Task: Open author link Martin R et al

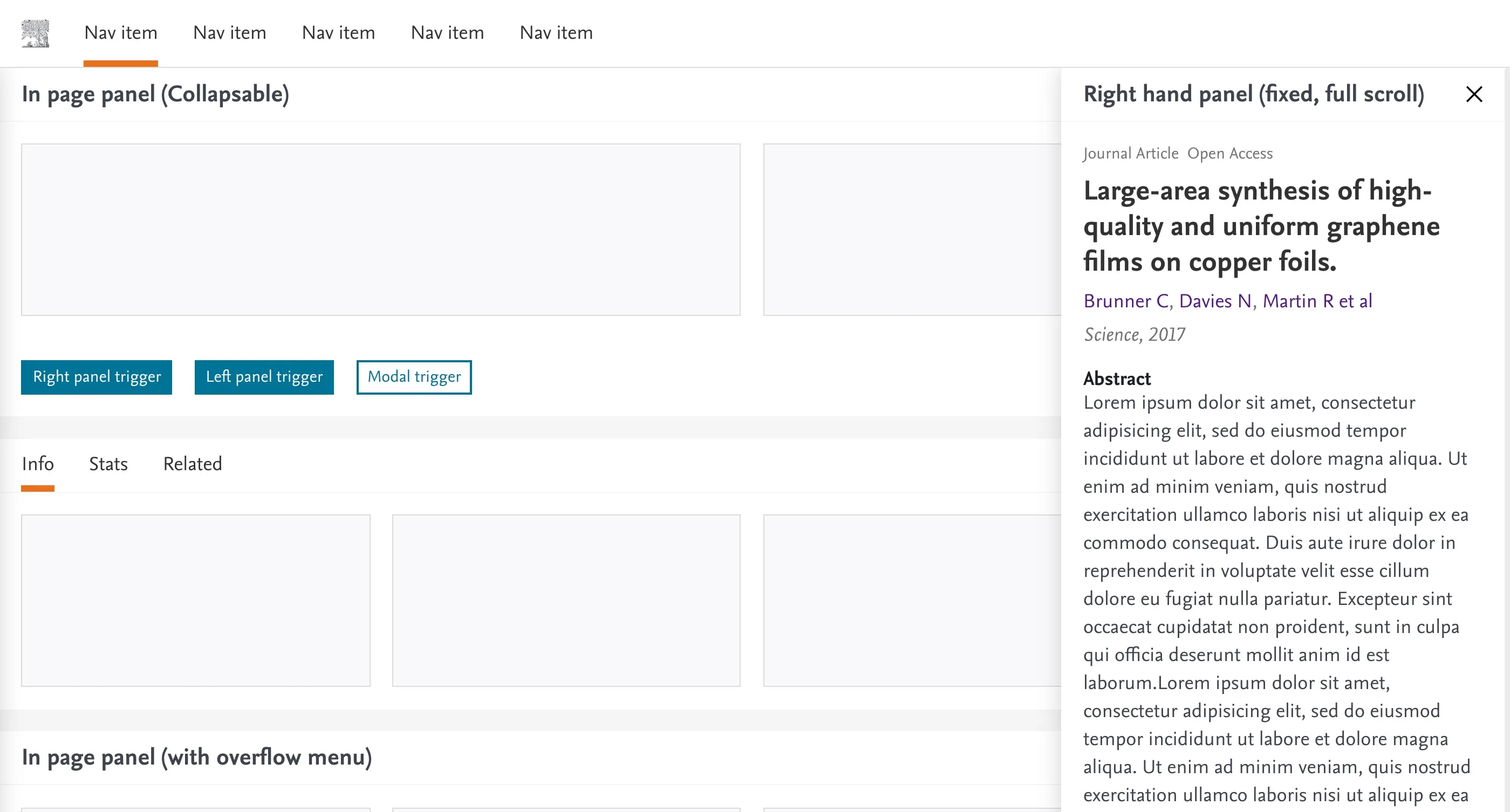Action: point(1317,300)
